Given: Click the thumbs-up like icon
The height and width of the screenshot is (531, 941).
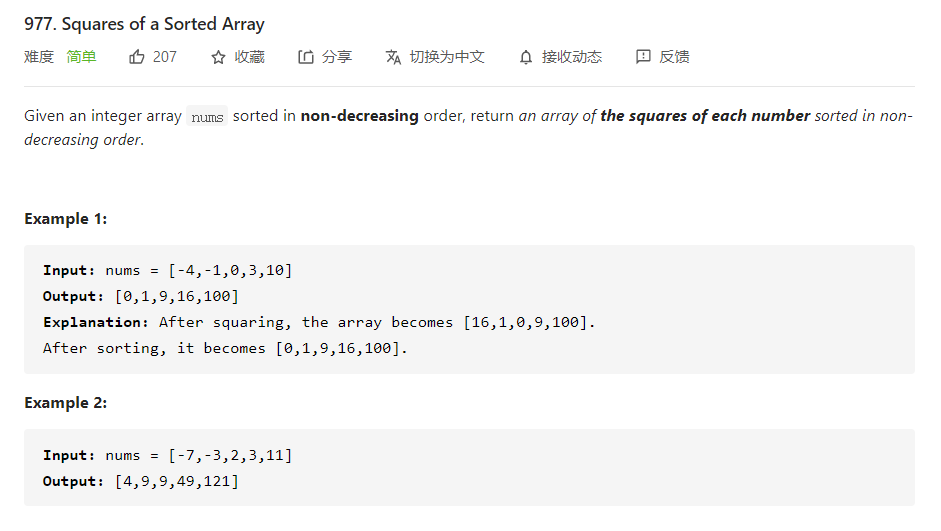Looking at the screenshot, I should click(x=137, y=57).
